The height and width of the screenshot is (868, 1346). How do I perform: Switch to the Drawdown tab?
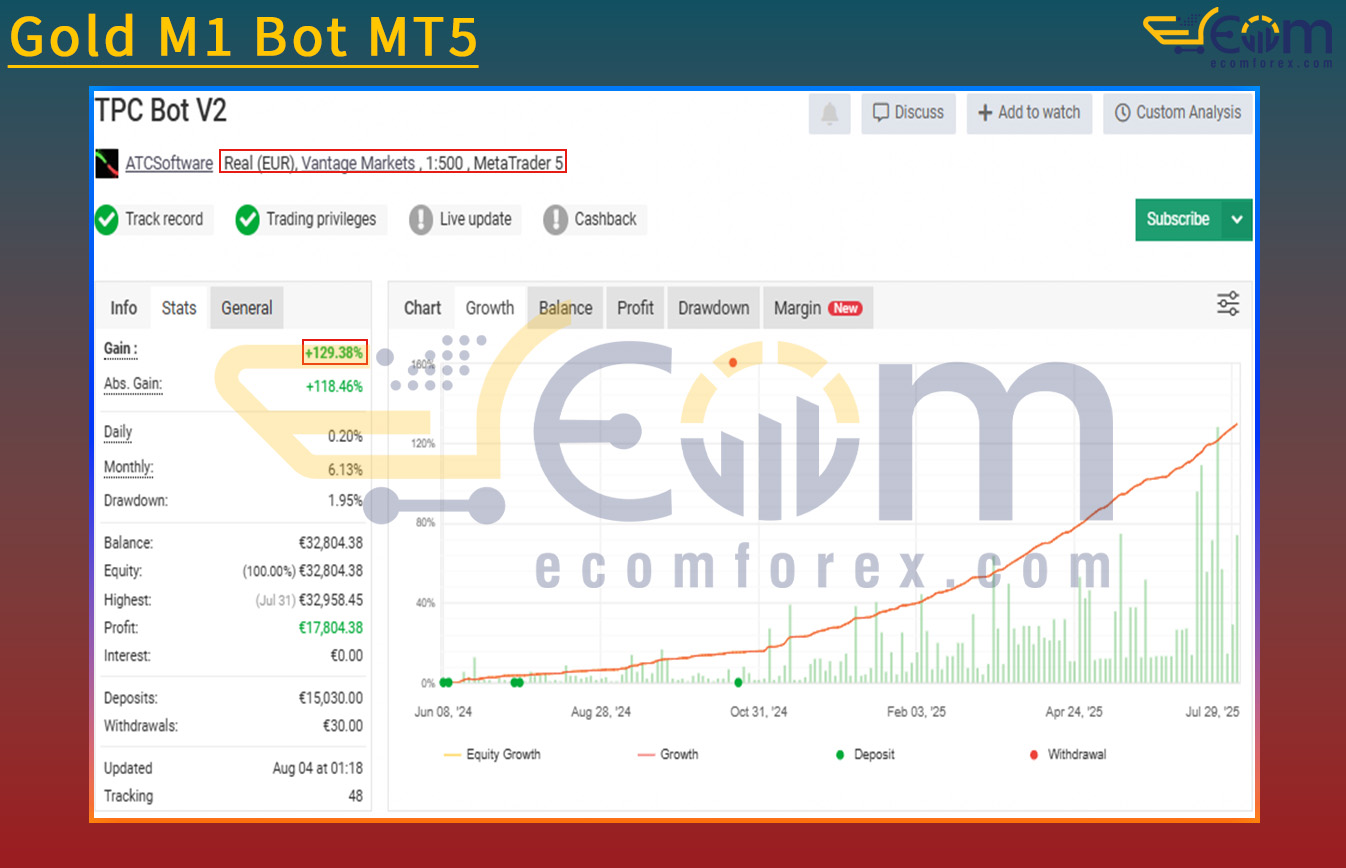(714, 308)
